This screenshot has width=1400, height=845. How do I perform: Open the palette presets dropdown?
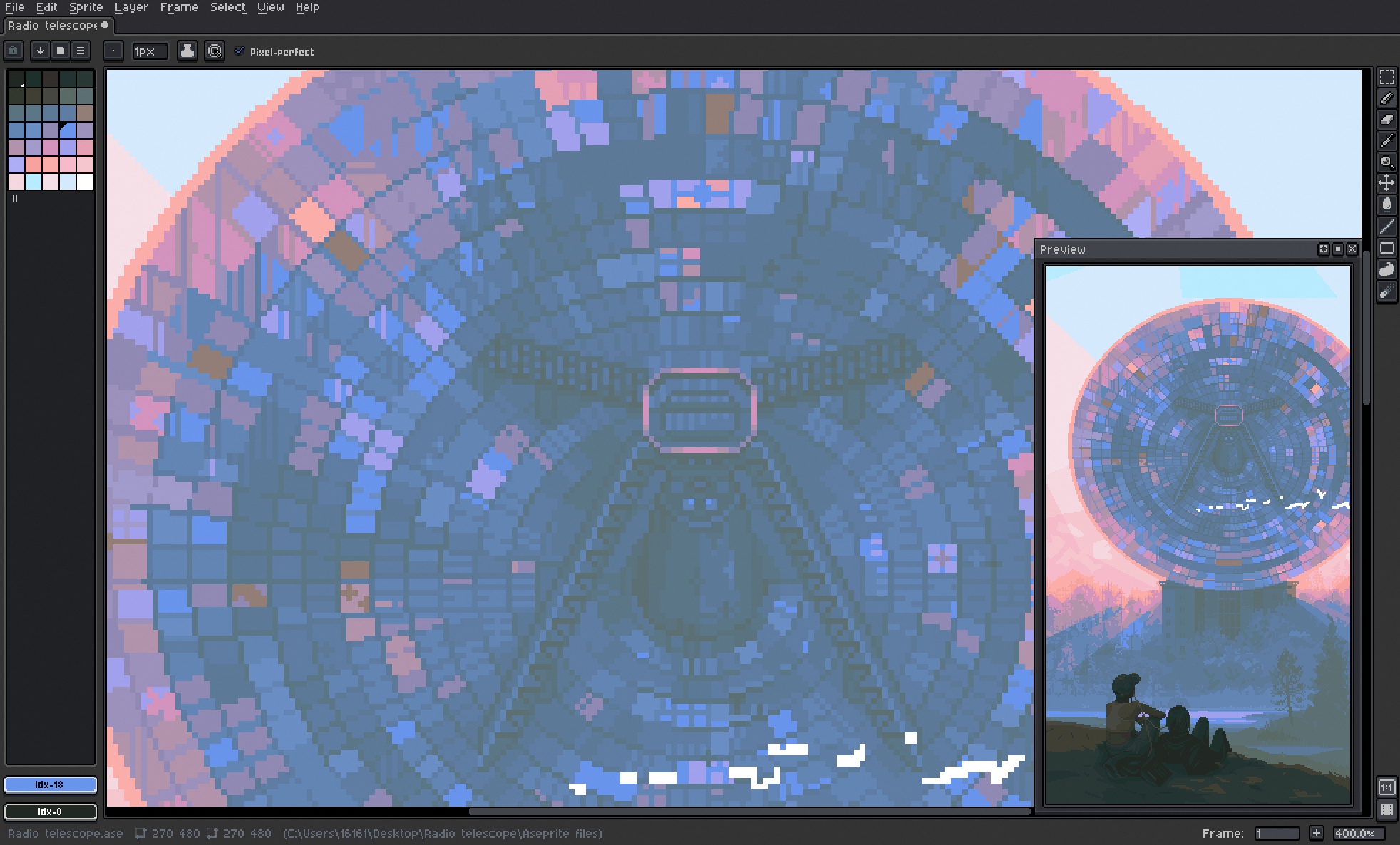click(x=61, y=51)
